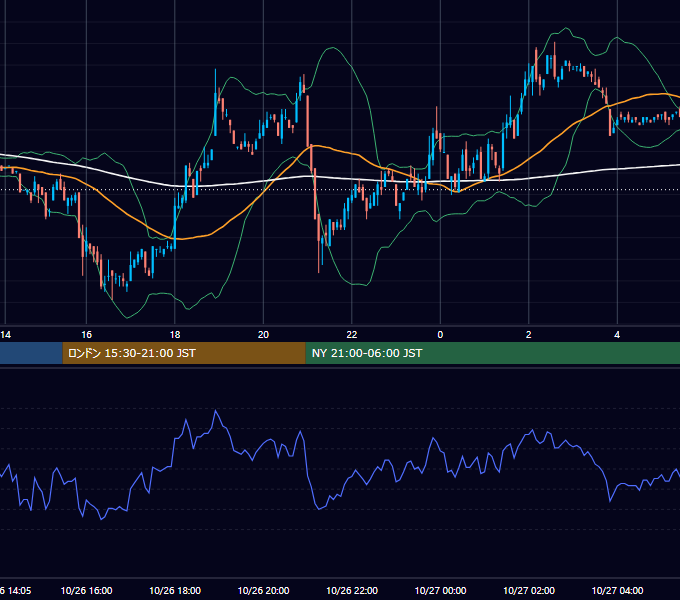680x600 pixels.
Task: Click the 10/27 04:00 indicator time label
Action: click(x=618, y=591)
